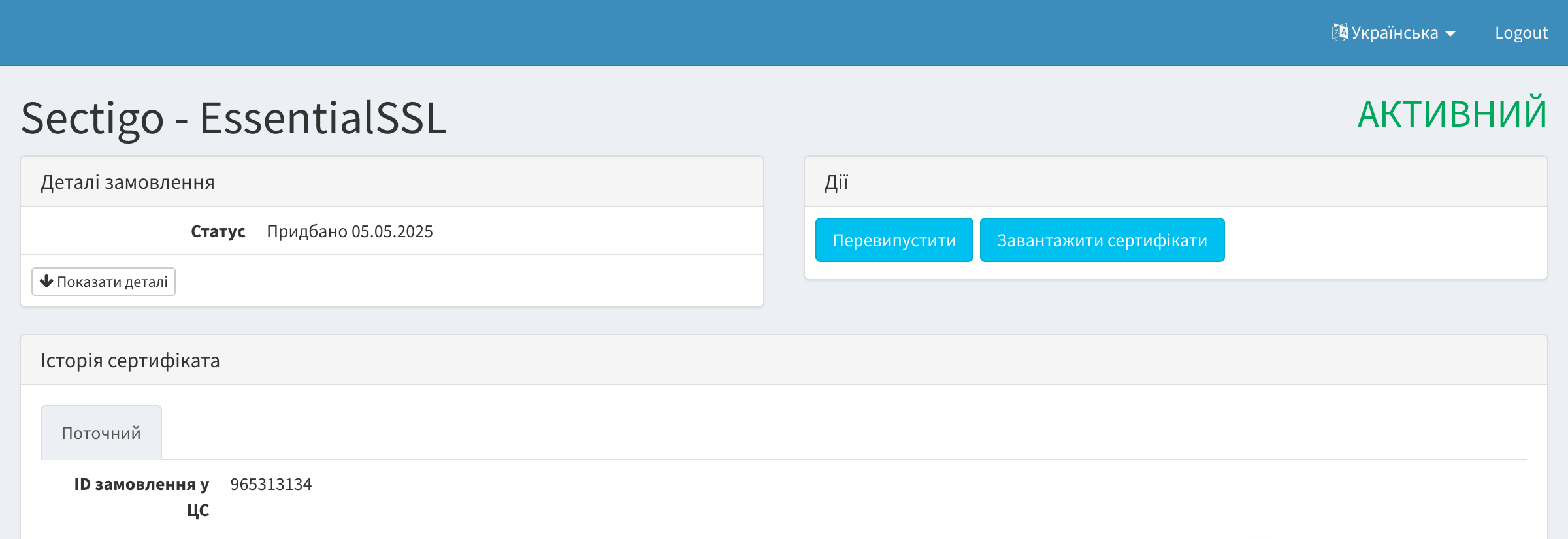Click the order ID number 965313134

coord(271,484)
